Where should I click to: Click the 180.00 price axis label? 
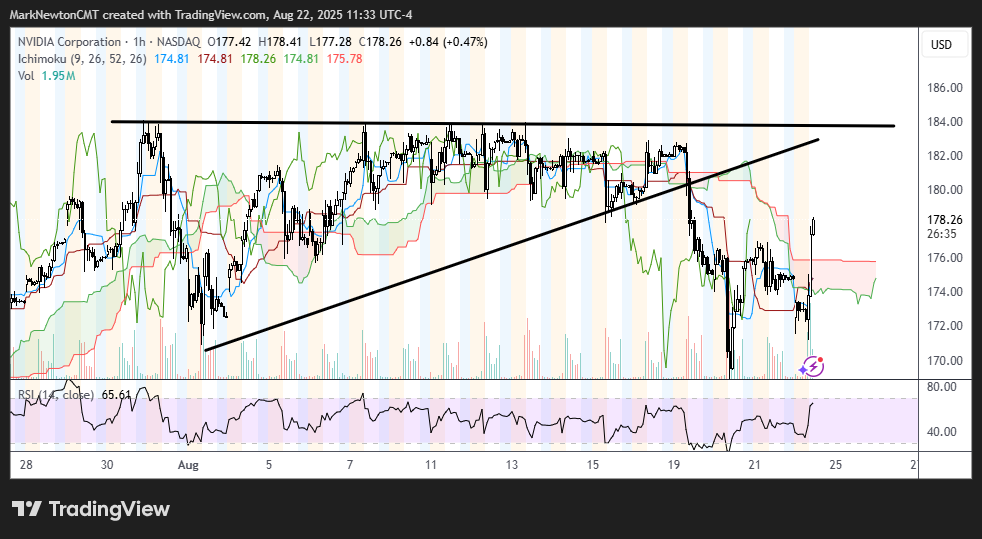945,190
